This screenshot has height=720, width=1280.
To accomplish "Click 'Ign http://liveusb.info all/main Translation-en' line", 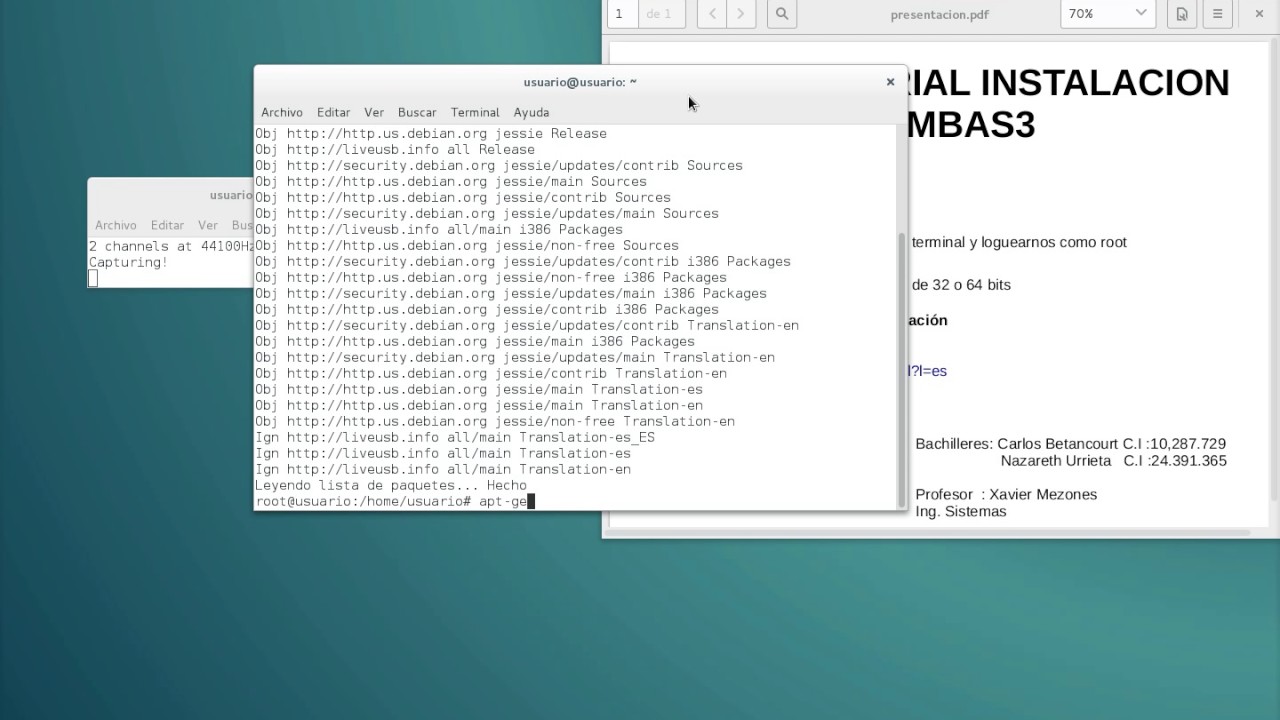I will pos(443,469).
